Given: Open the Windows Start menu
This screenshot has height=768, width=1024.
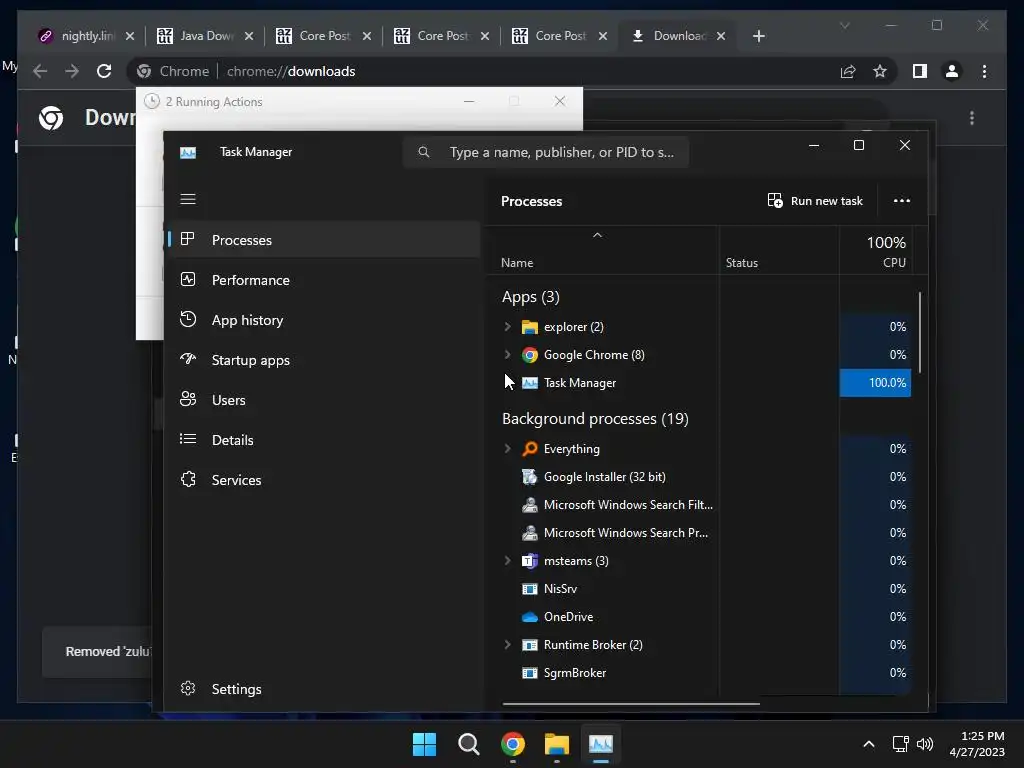Looking at the screenshot, I should point(424,744).
